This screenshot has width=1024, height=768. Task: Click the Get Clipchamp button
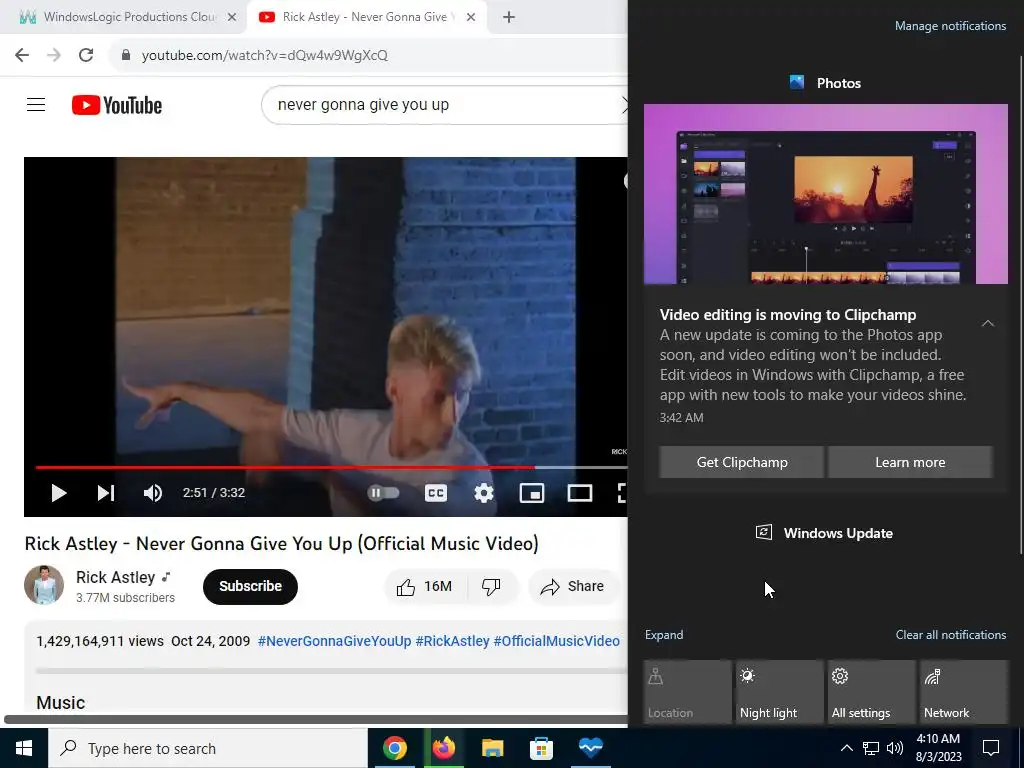742,462
